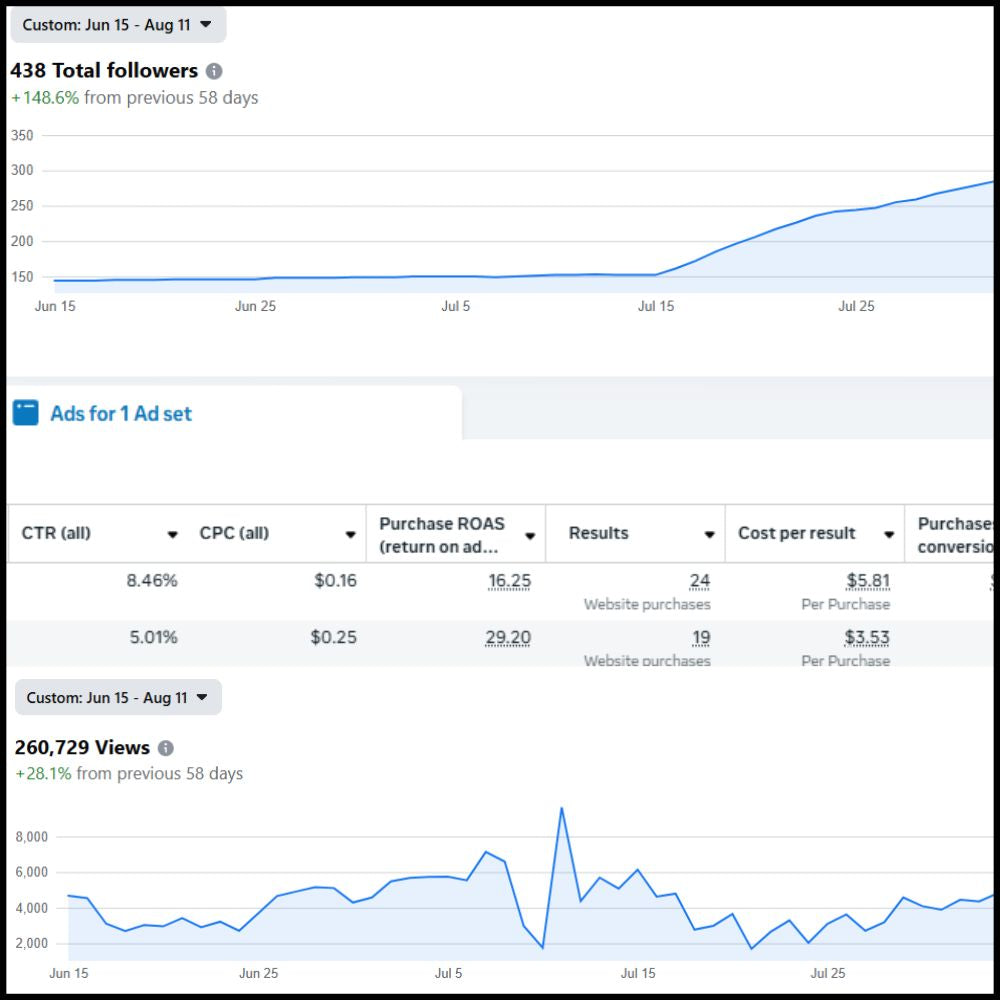Click info icon next to Total followers

[214, 71]
